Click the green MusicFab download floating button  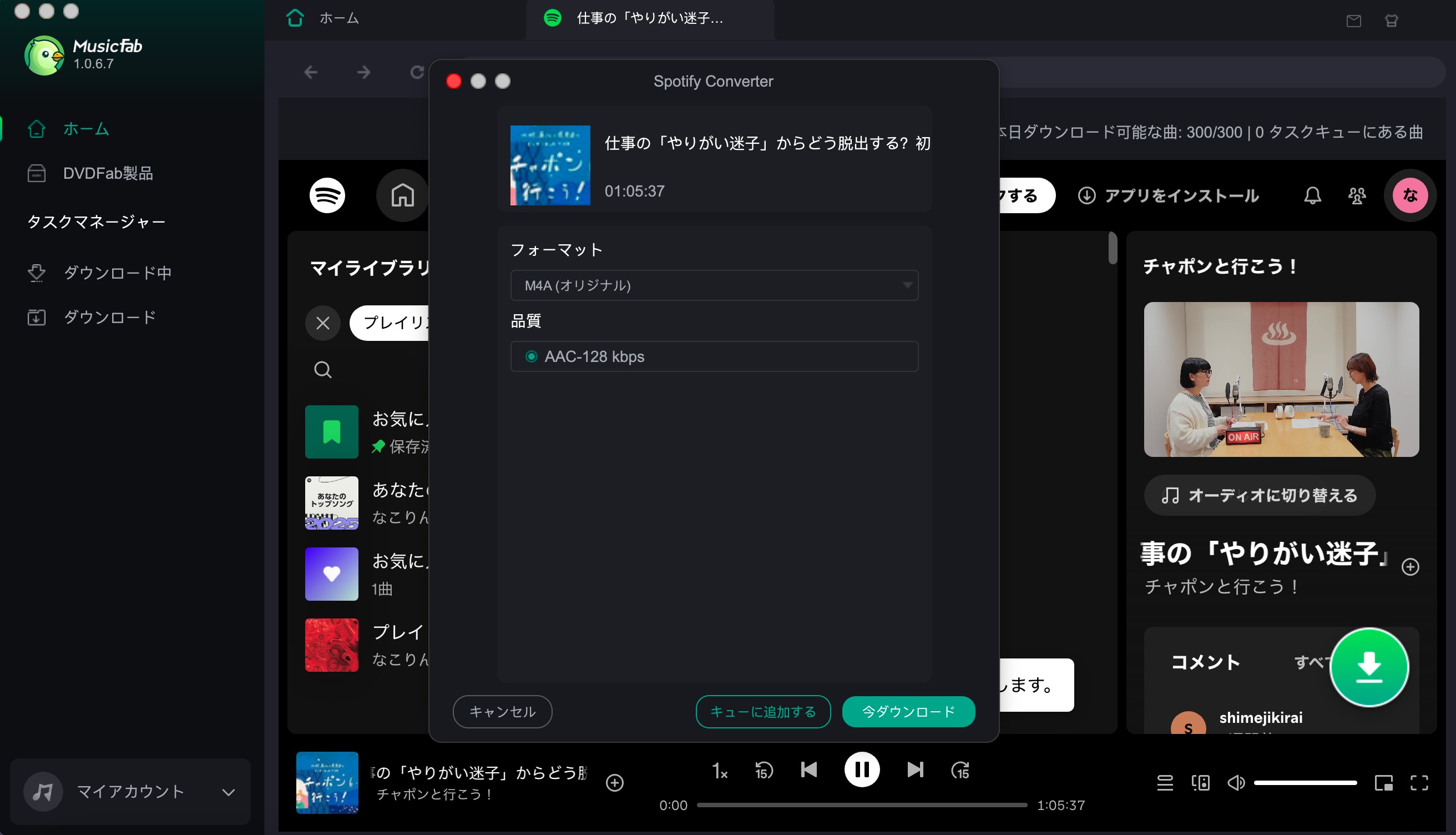[1369, 667]
